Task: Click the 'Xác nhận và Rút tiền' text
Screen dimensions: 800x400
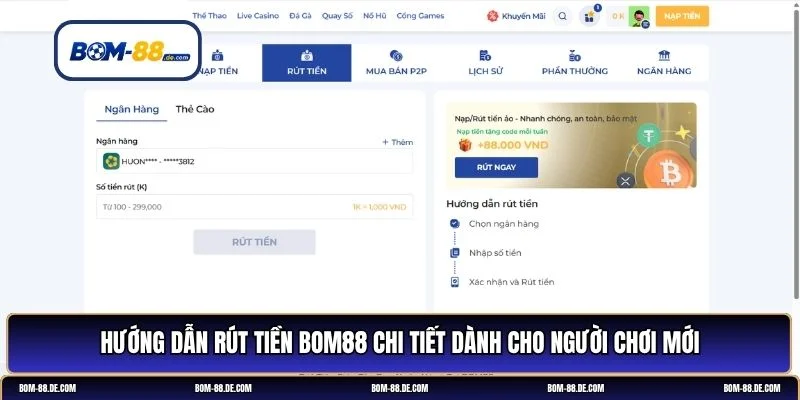Action: point(511,282)
